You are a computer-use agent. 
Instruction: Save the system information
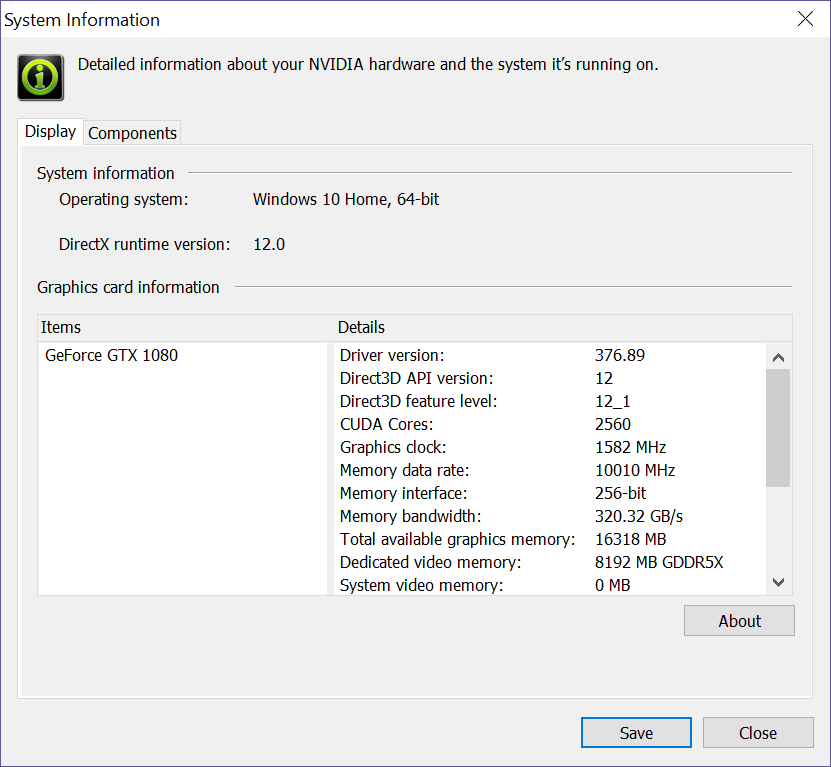coord(636,733)
